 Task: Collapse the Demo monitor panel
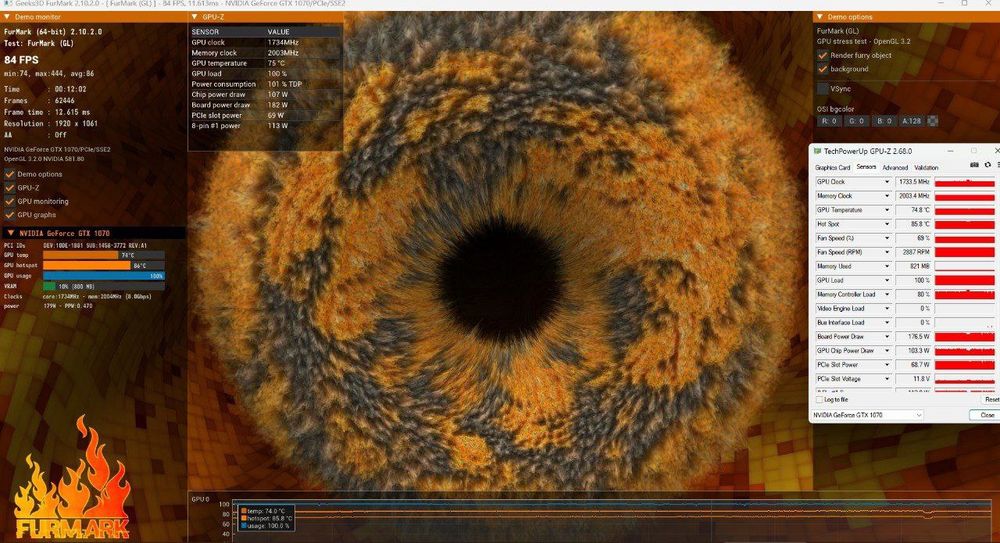pos(7,17)
